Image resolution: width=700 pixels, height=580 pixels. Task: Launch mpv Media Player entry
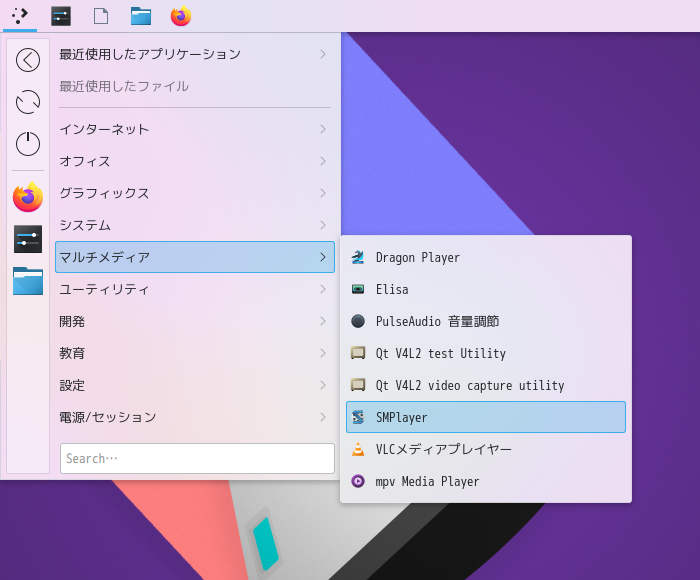pyautogui.click(x=486, y=481)
